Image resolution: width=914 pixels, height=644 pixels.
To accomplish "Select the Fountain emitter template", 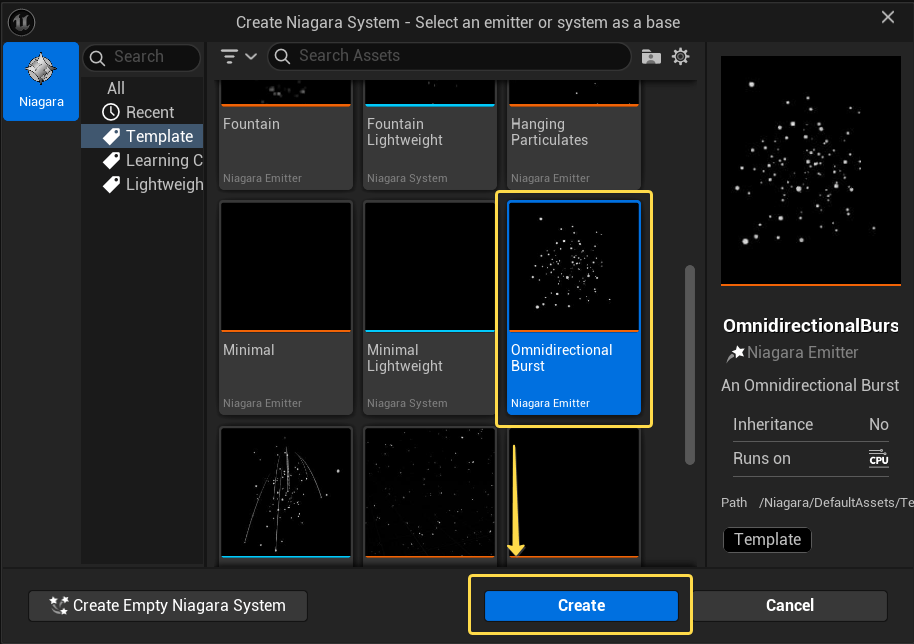I will [x=286, y=134].
